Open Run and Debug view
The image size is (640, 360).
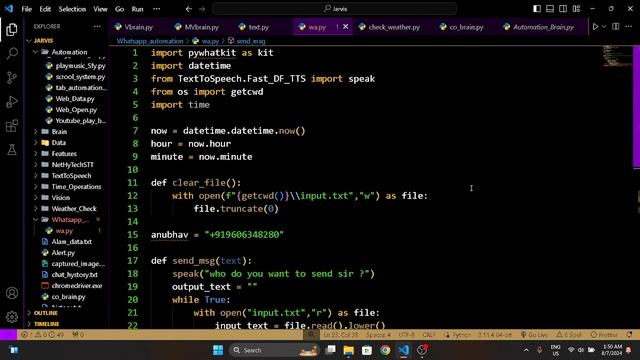(12, 102)
